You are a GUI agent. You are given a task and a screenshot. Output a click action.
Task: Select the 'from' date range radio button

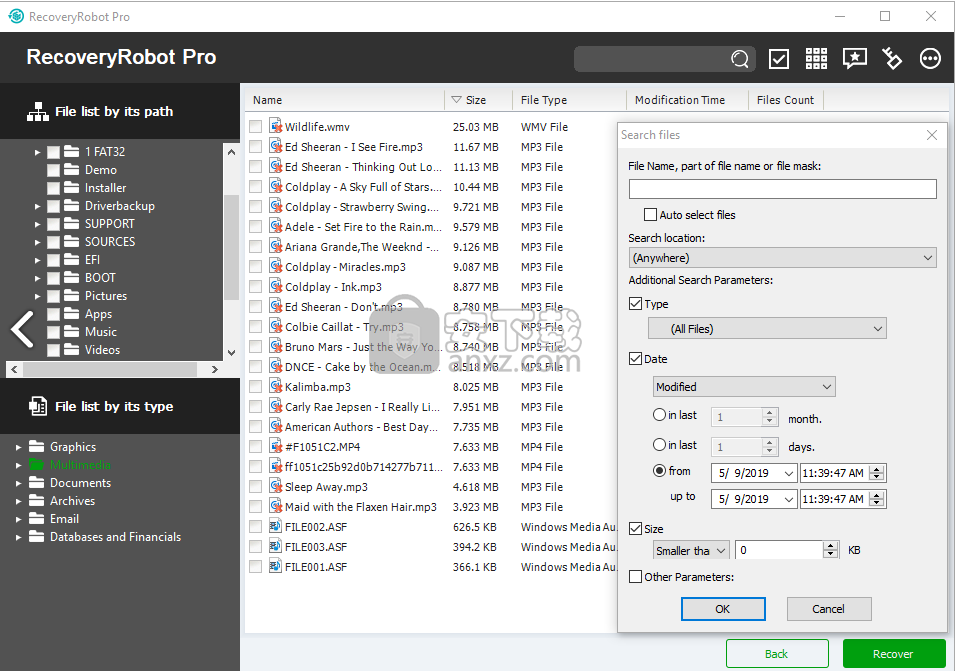pyautogui.click(x=659, y=471)
